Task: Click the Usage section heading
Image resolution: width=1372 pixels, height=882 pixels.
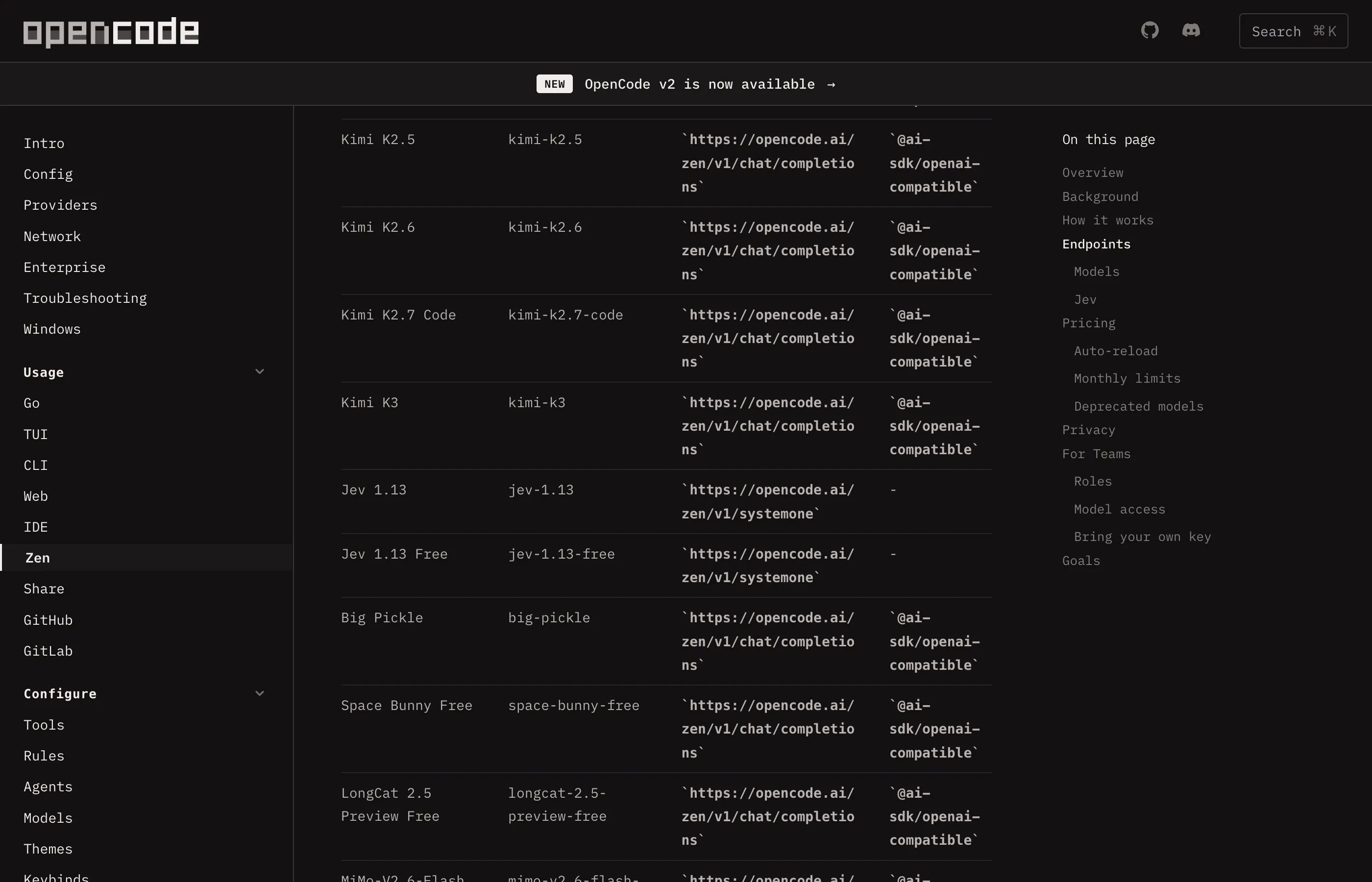Action: (44, 372)
